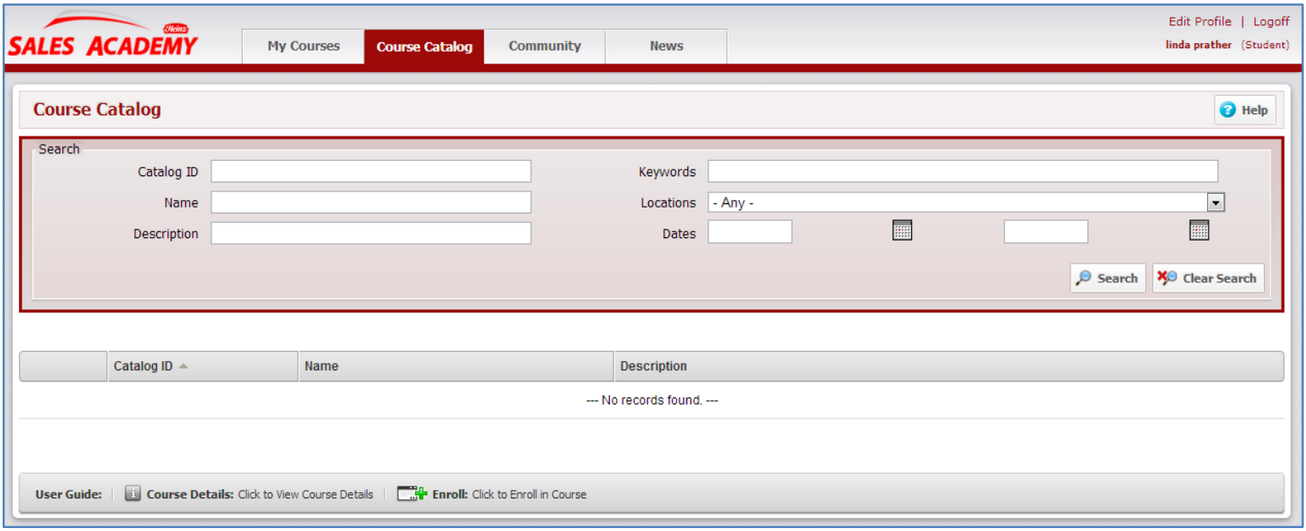Open the Edit Profile link

[1199, 22]
